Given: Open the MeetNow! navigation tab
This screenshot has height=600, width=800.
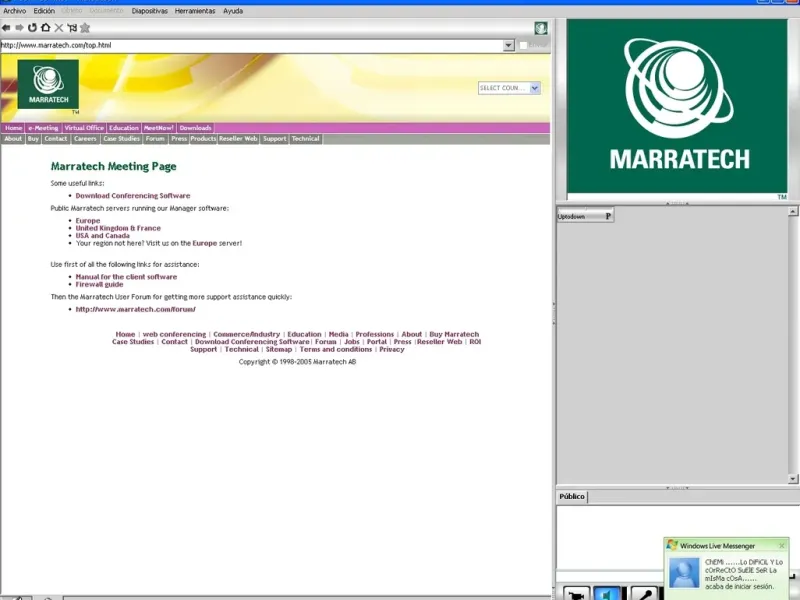Looking at the screenshot, I should tap(158, 128).
